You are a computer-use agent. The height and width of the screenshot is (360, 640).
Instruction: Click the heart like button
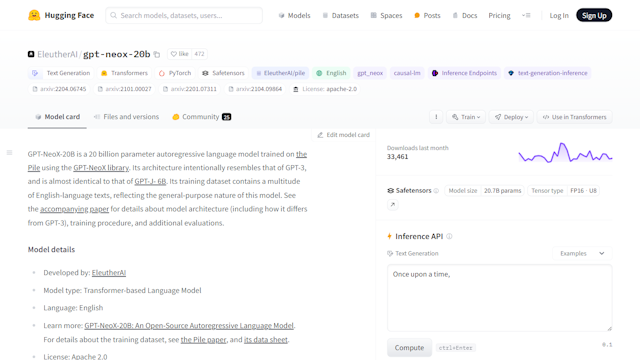pyautogui.click(x=179, y=54)
